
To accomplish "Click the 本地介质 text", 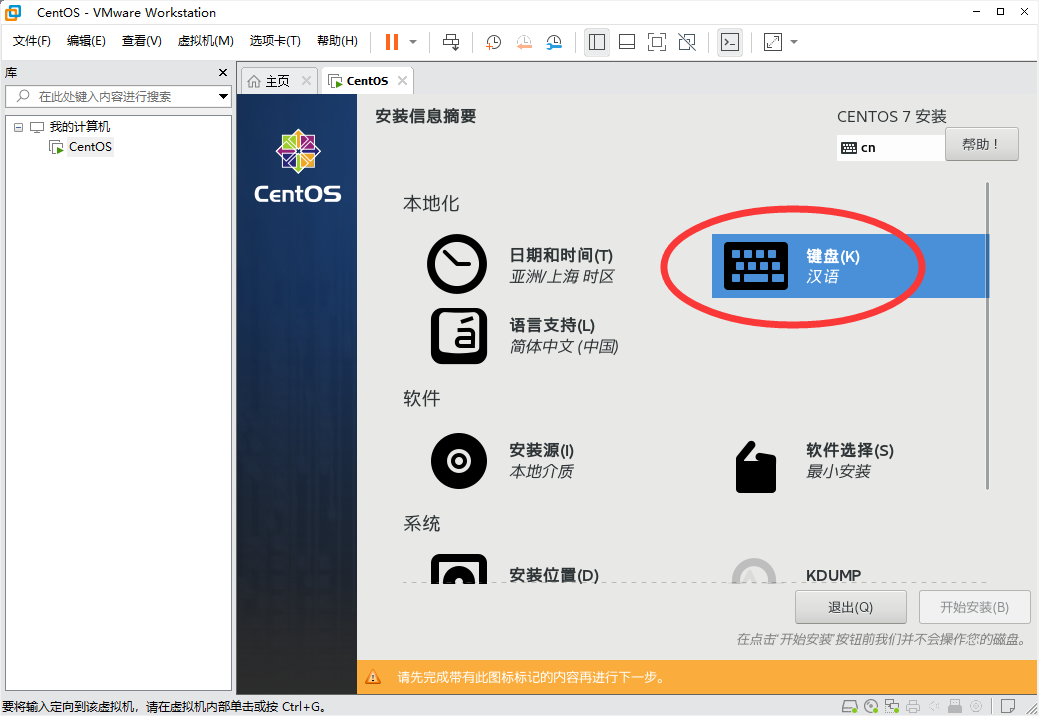I will click(x=541, y=472).
